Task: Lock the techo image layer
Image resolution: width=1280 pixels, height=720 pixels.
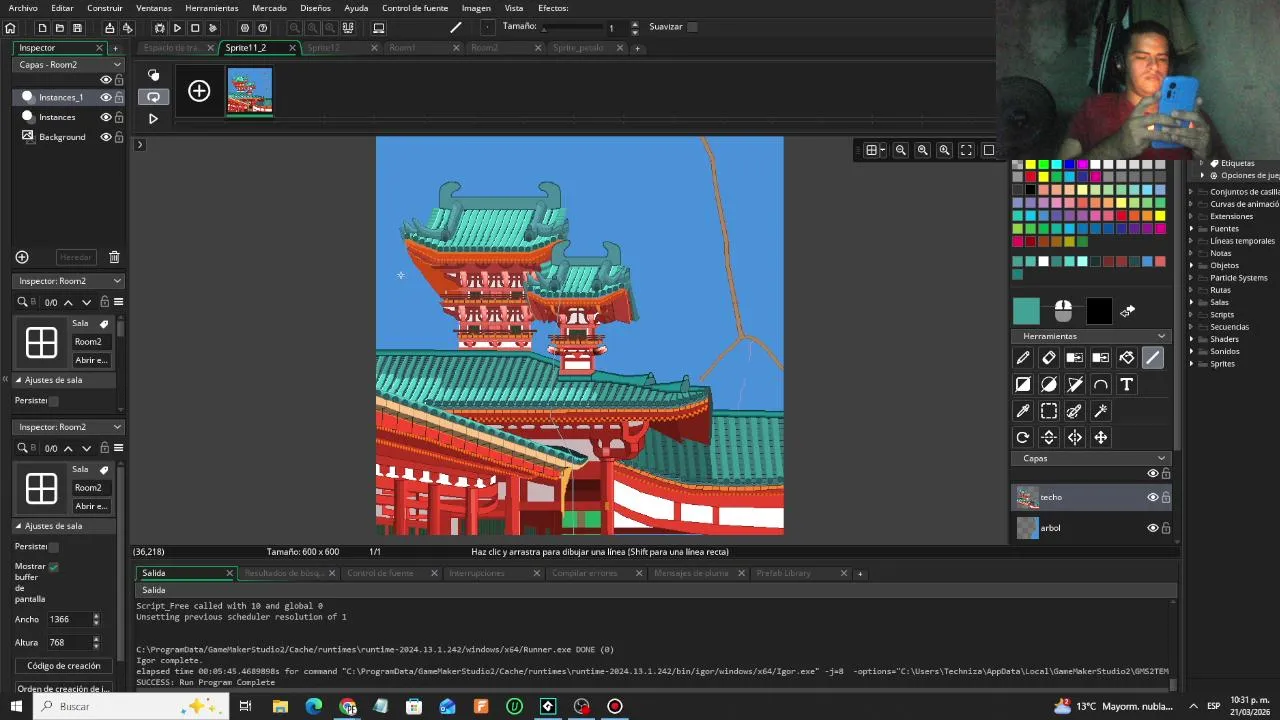Action: pos(1166,497)
